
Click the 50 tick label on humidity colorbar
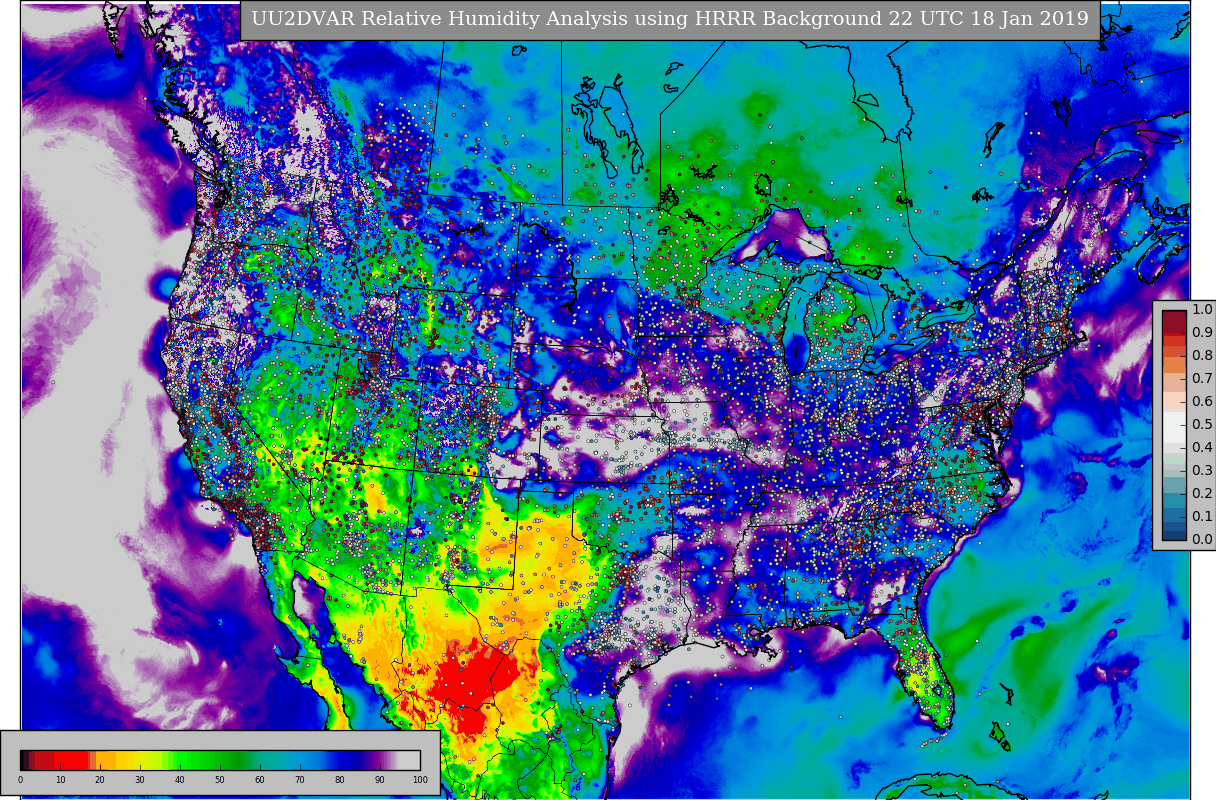(220, 780)
